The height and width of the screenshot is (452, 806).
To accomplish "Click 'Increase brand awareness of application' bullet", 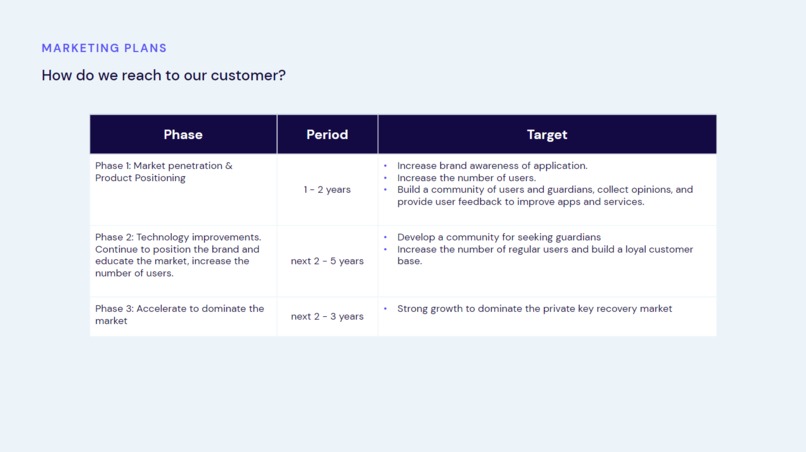I will pos(492,166).
